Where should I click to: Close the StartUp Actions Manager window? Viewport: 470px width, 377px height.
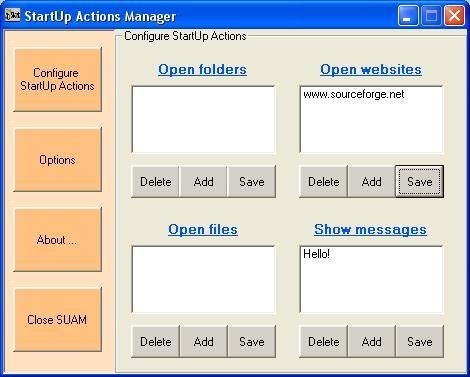click(454, 15)
